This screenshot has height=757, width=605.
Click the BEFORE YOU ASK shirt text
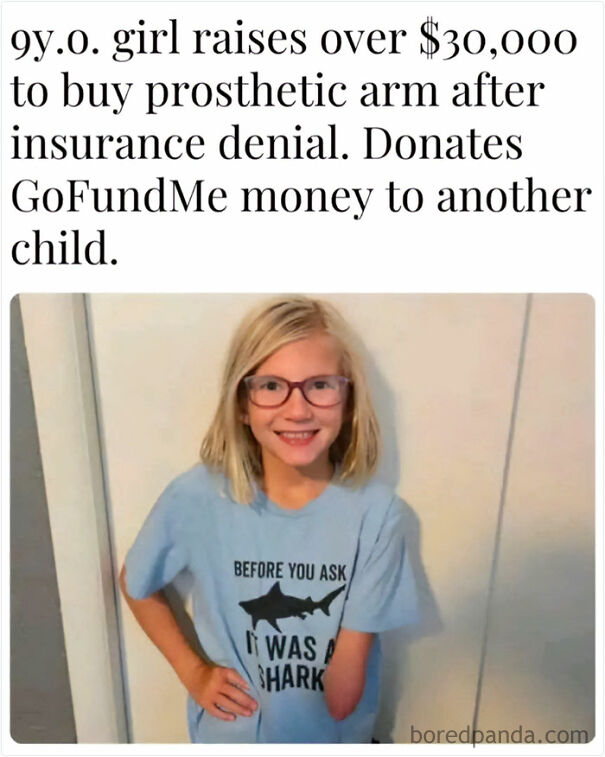pos(290,570)
